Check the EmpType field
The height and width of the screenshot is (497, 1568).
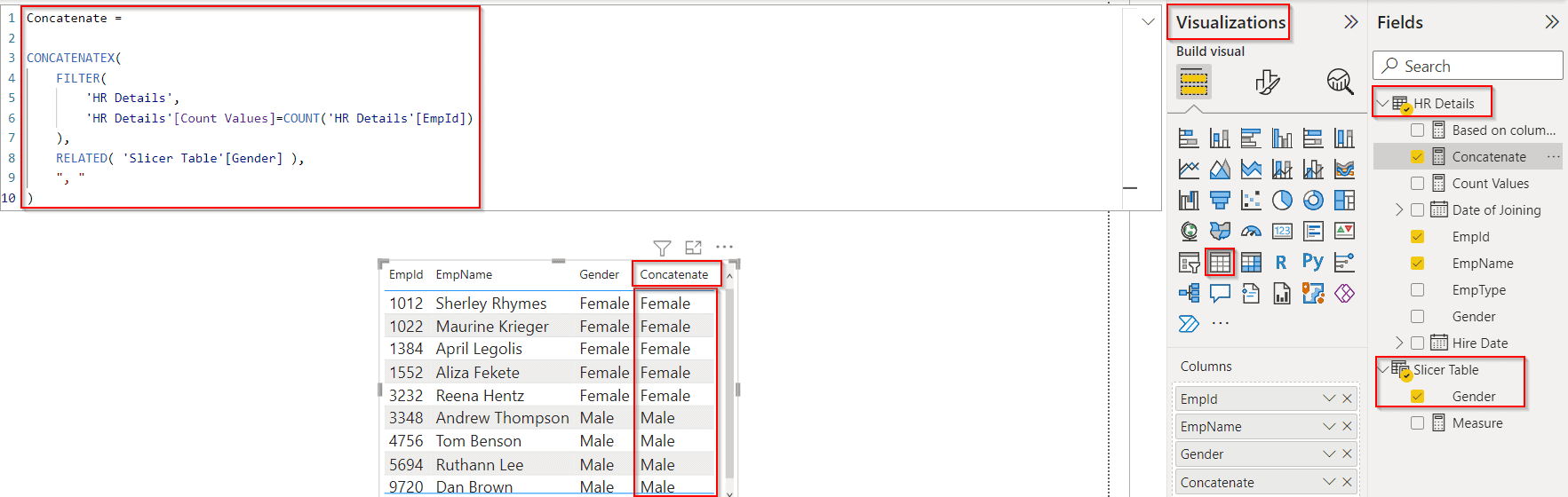tap(1417, 289)
